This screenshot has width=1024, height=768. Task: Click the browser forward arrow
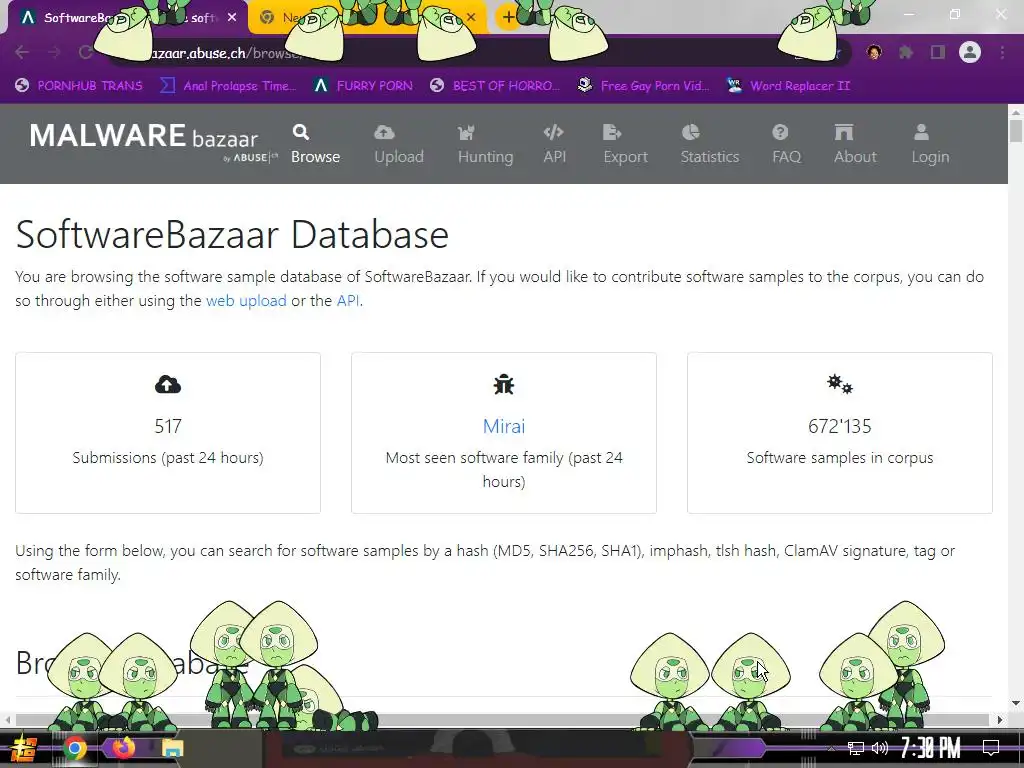54,52
